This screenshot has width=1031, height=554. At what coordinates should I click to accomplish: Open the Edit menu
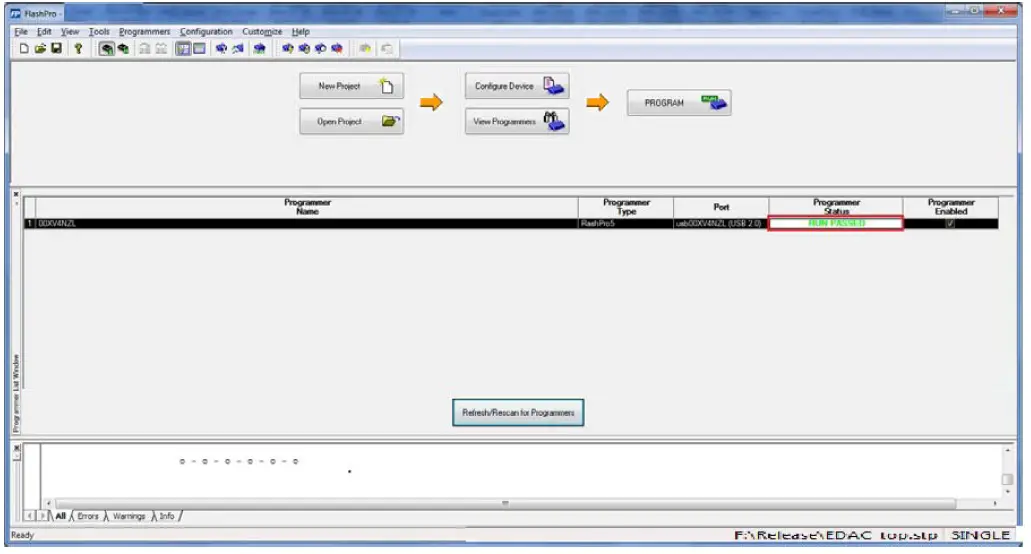point(44,32)
